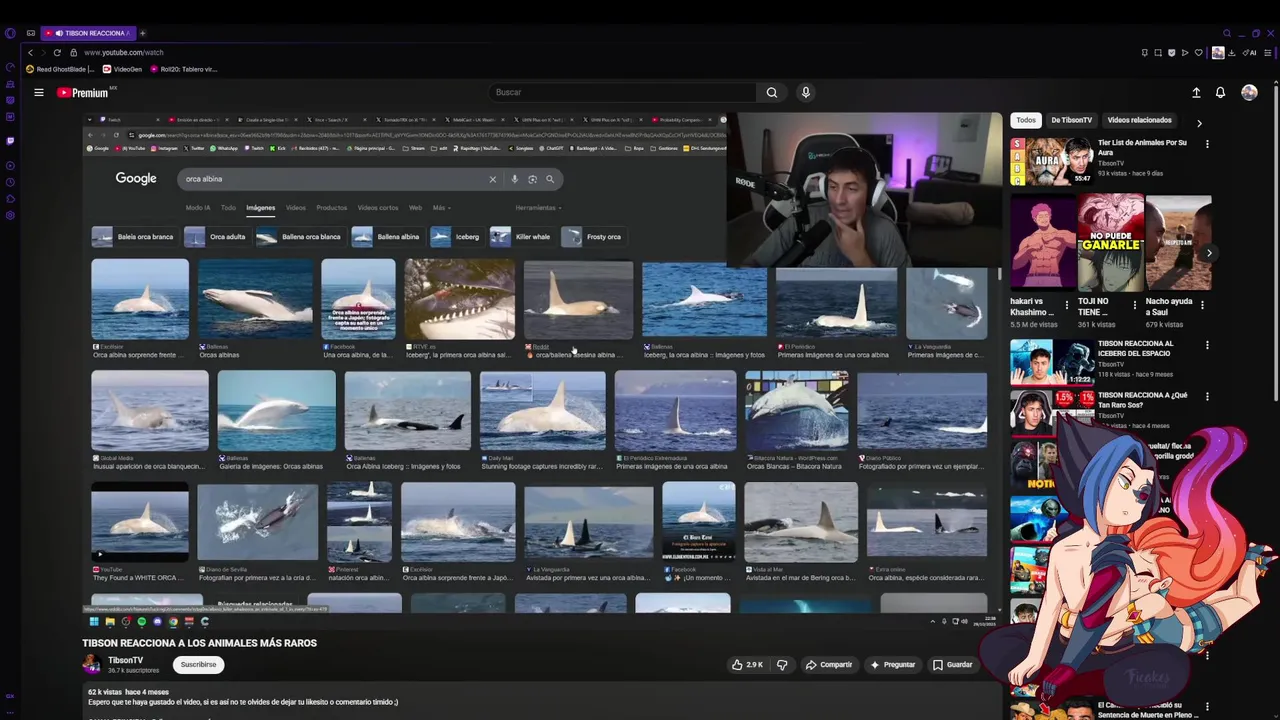Reload the page with the refresh icon
1280x720 pixels.
point(57,52)
